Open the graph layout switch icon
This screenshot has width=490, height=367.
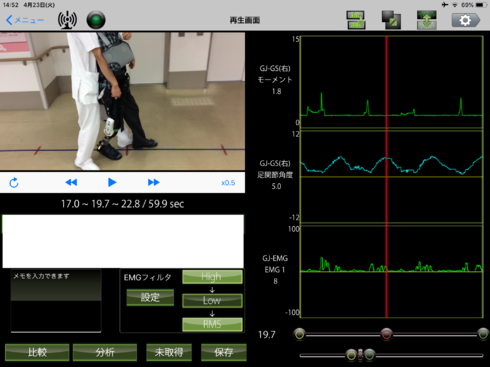click(356, 20)
